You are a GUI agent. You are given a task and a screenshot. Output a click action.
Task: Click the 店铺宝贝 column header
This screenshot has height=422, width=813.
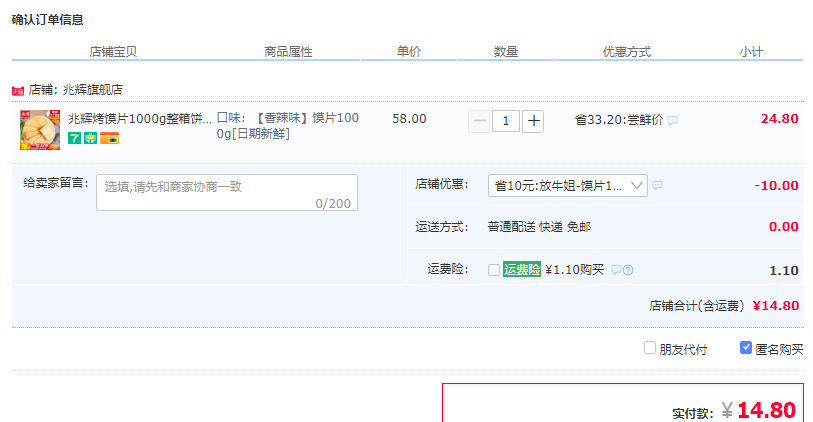tap(113, 52)
